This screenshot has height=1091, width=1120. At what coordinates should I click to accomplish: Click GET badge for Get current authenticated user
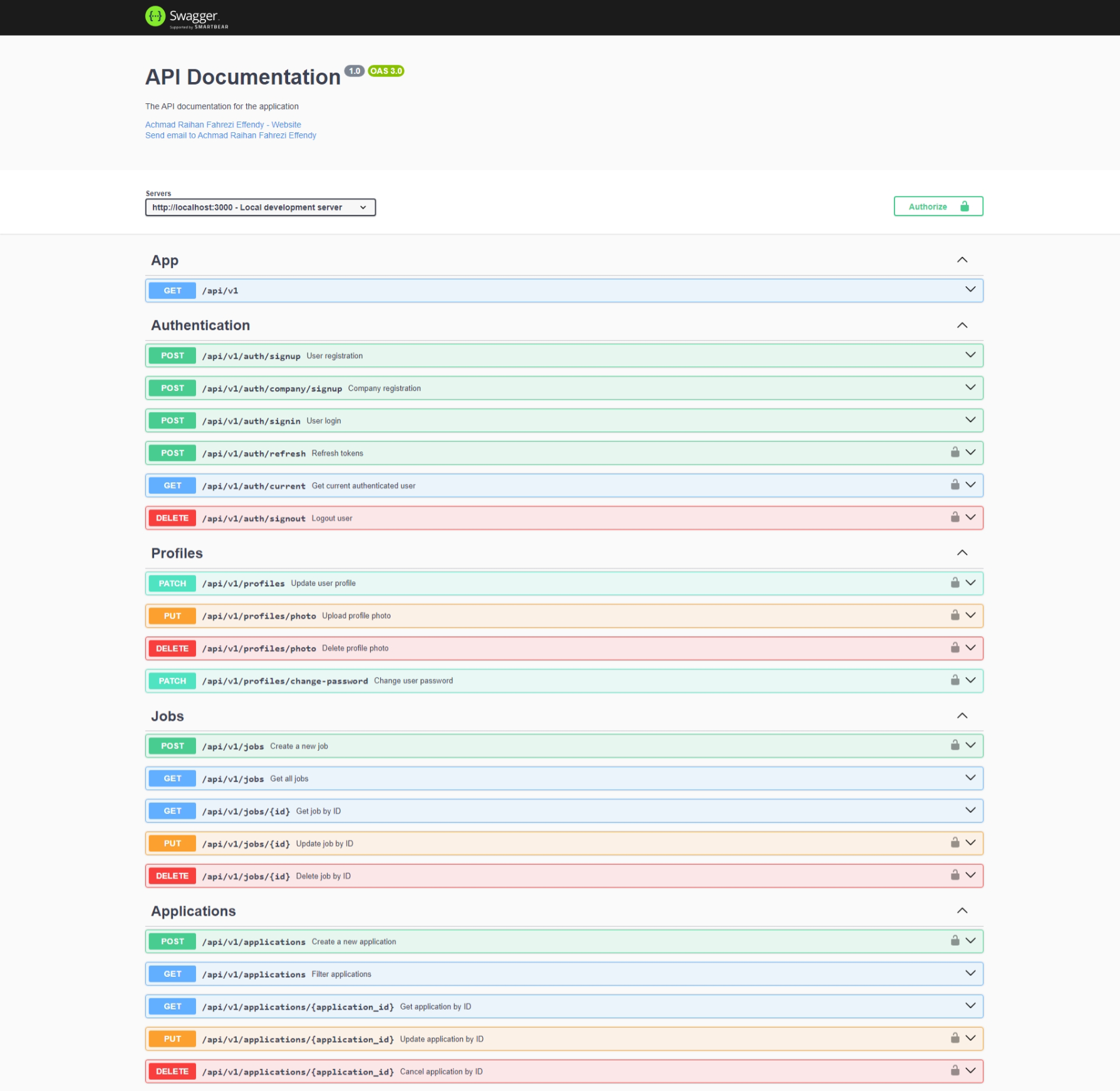(x=172, y=486)
